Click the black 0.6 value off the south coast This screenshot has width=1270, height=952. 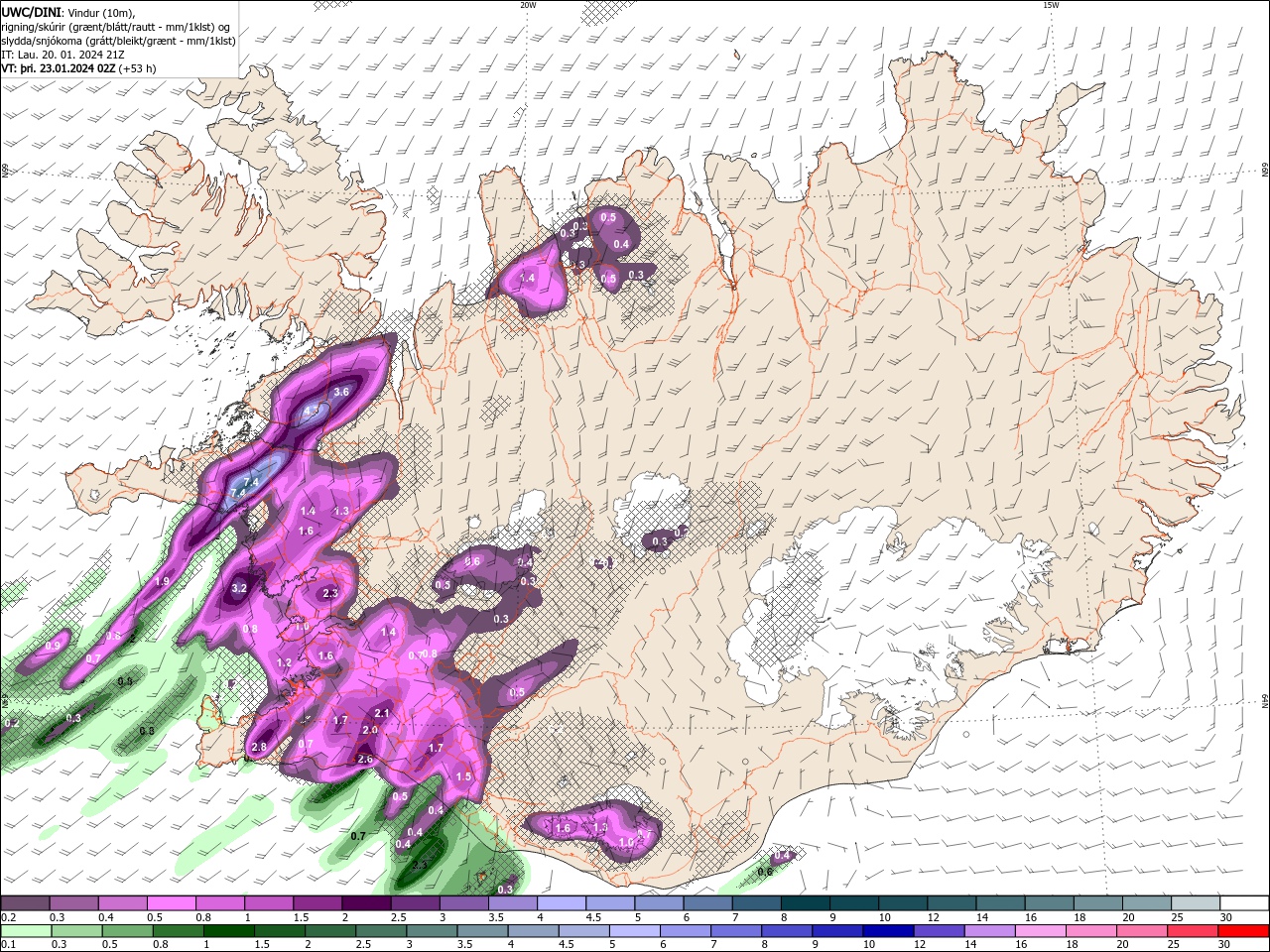point(765,873)
